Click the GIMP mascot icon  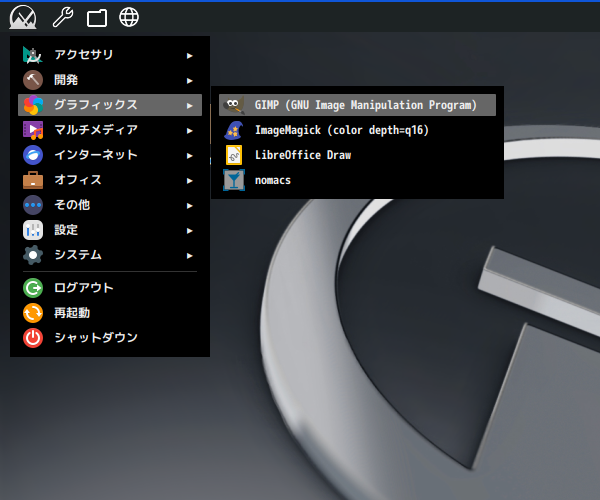point(233,104)
